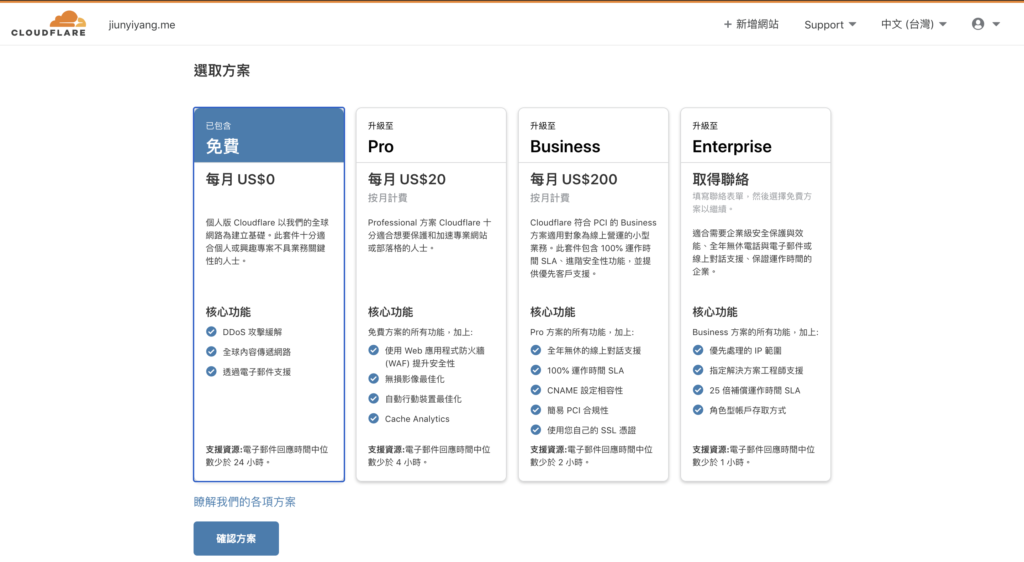Click the checkmark beside DDoS 攻擊緩解
1024x562 pixels.
tap(211, 332)
